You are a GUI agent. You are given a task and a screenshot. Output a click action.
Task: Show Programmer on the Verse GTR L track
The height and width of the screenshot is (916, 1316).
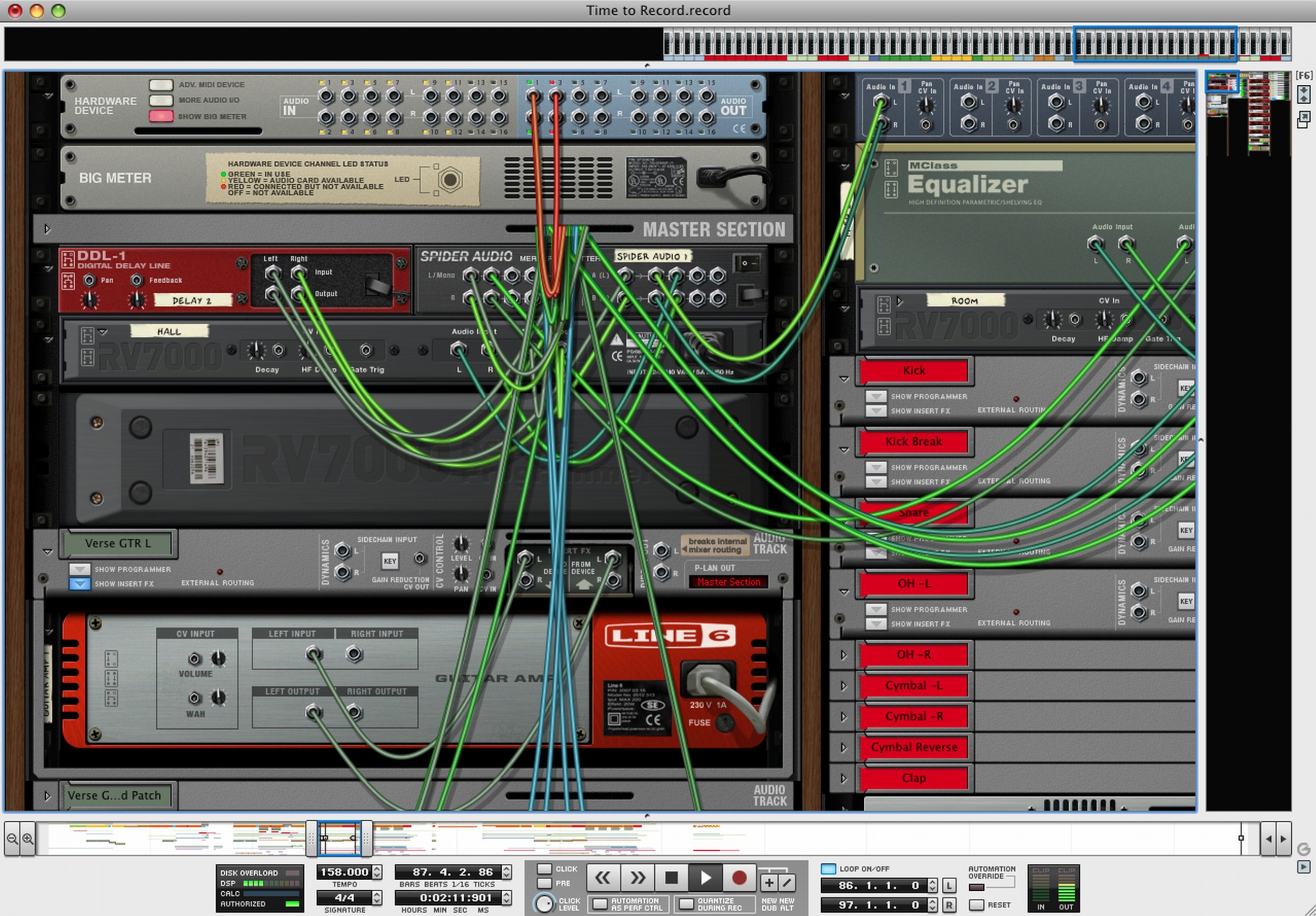click(x=79, y=569)
